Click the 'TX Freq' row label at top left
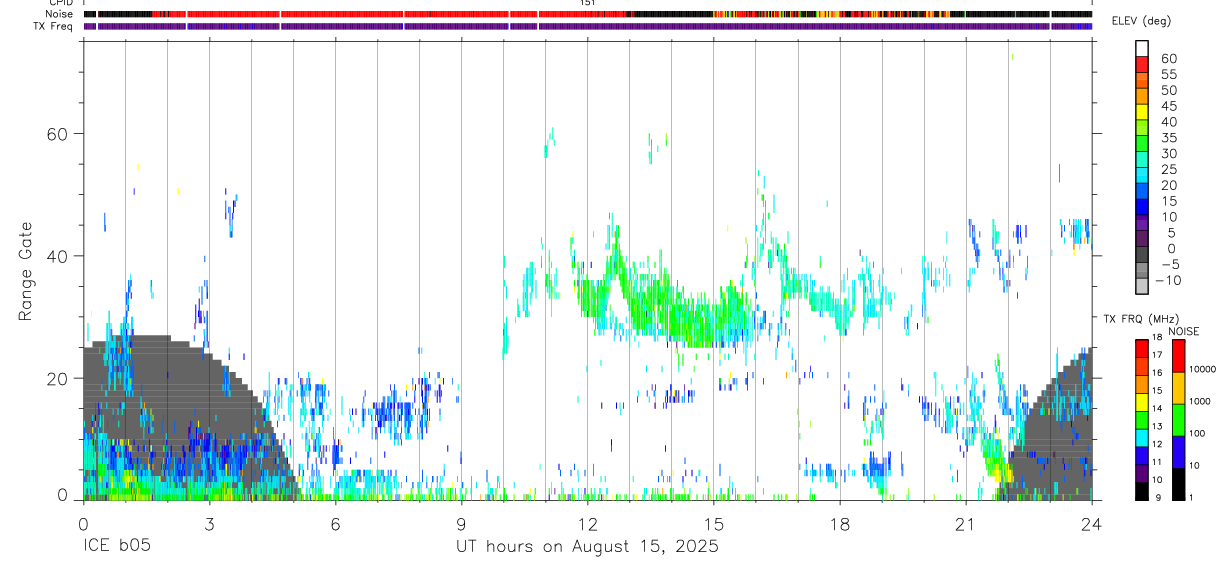The image size is (1228, 567). 54,26
